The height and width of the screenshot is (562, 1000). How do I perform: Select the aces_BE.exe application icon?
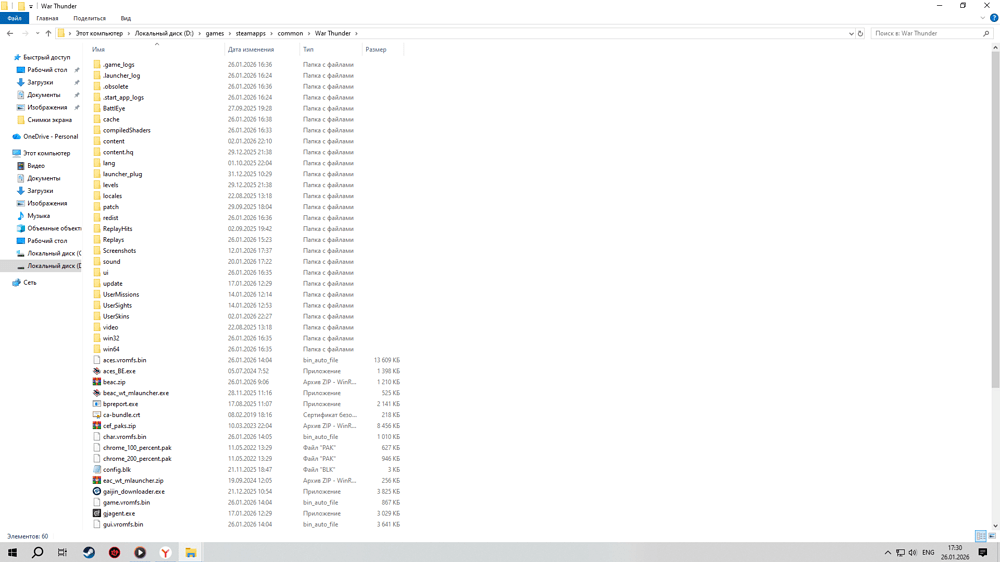(97, 371)
